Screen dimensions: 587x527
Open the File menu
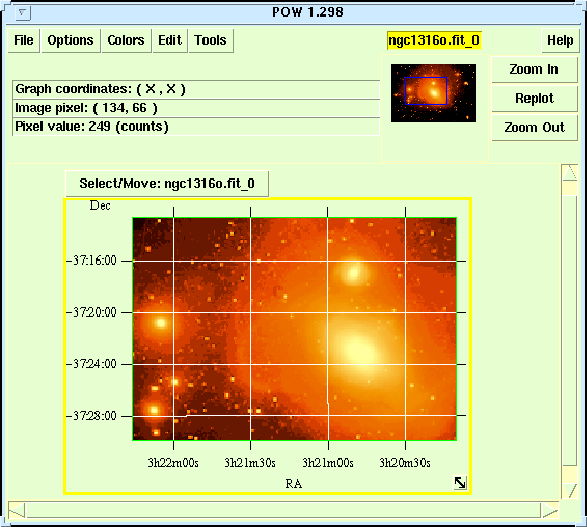click(x=24, y=40)
